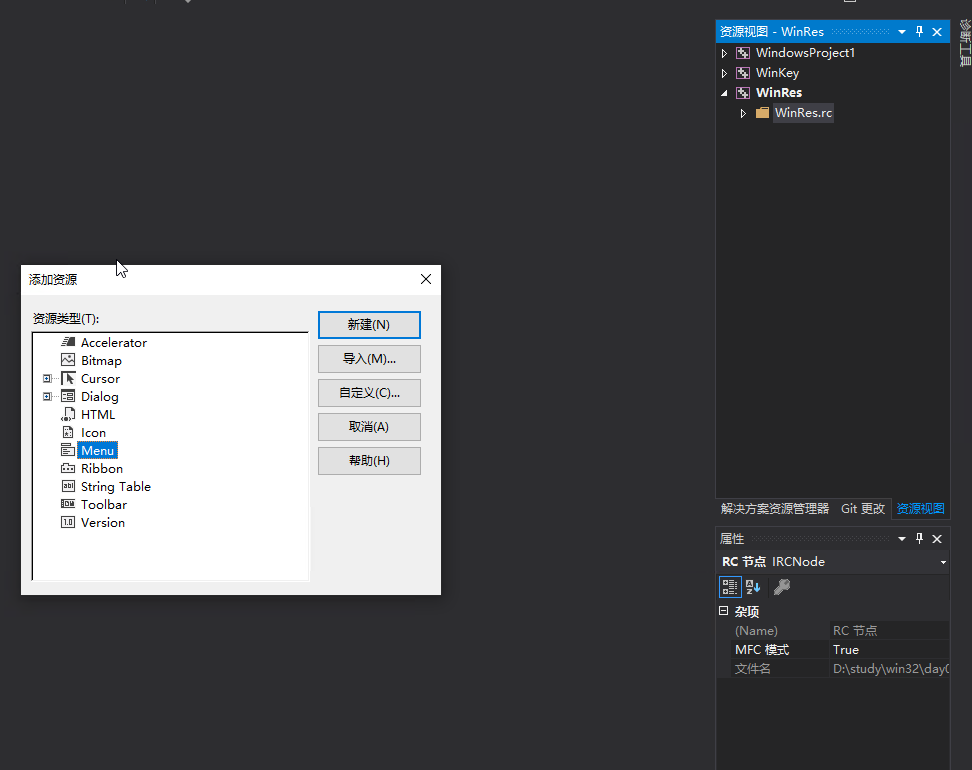Click the 帮助(H) button
Viewport: 972px width, 770px height.
[x=369, y=461]
